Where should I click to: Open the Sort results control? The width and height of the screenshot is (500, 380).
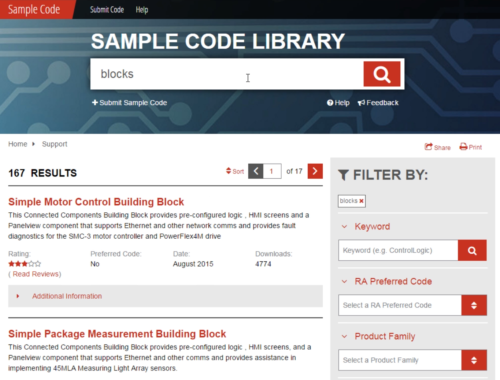(x=235, y=171)
